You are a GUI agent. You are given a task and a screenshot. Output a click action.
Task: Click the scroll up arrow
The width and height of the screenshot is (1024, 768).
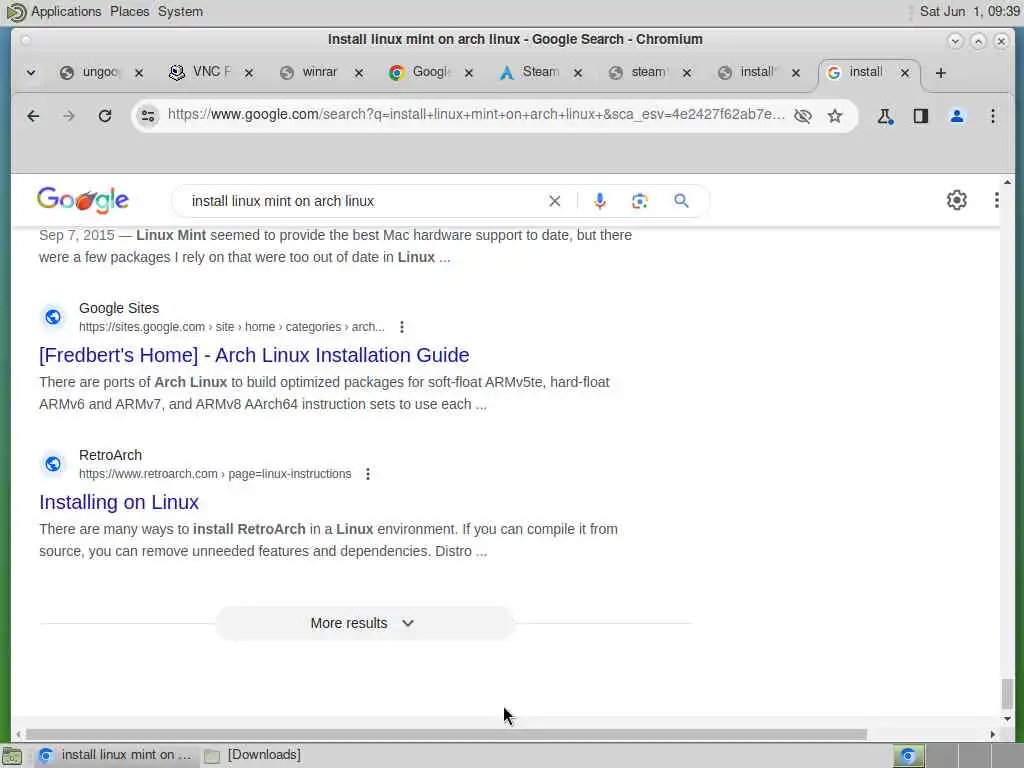click(1007, 182)
